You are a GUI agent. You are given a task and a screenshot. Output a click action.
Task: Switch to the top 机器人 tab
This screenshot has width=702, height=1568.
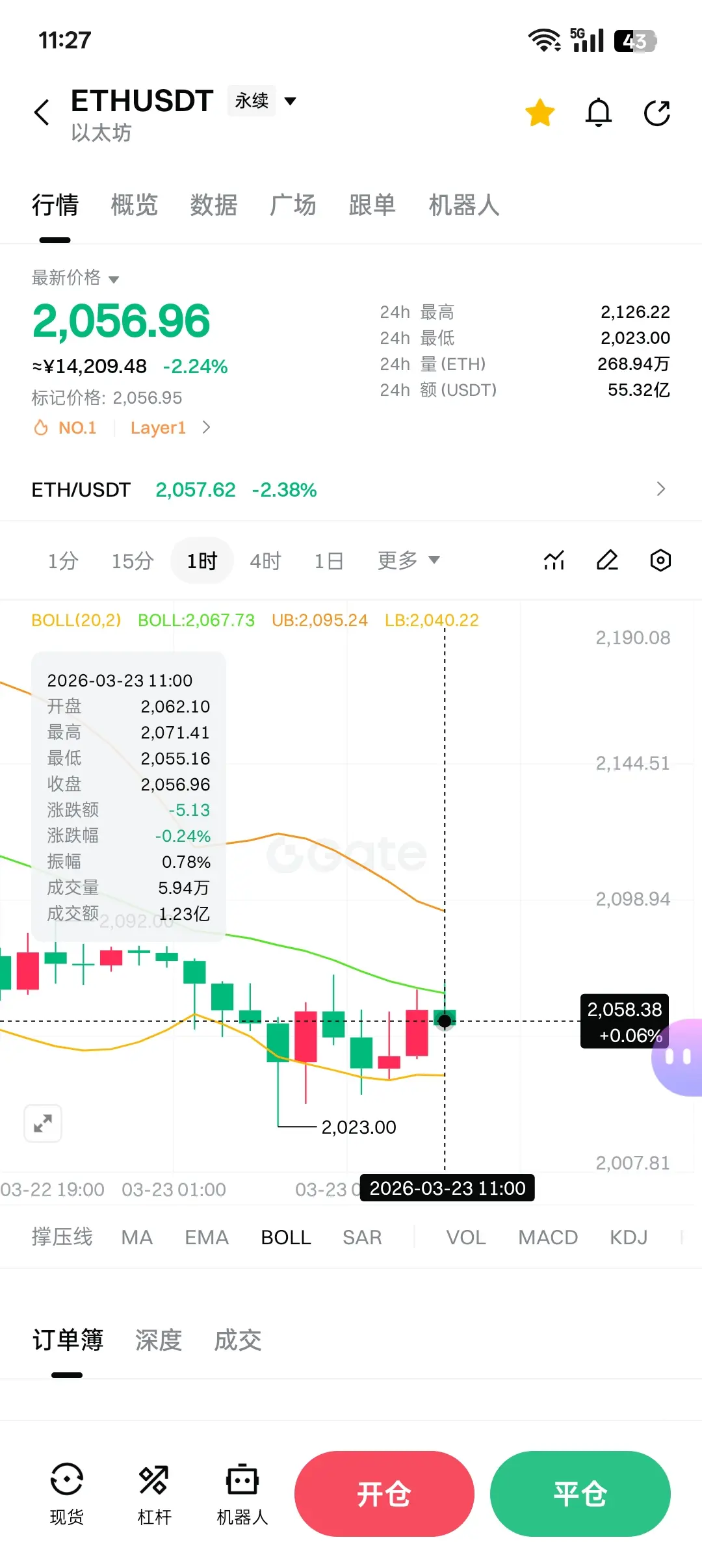click(x=464, y=205)
